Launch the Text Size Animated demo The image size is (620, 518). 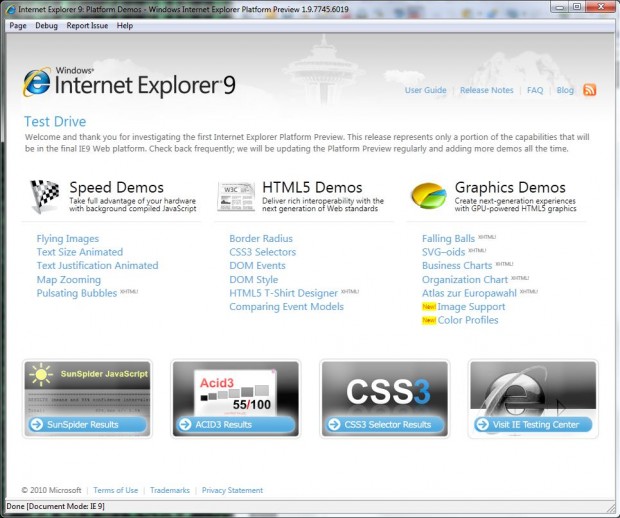coord(80,252)
